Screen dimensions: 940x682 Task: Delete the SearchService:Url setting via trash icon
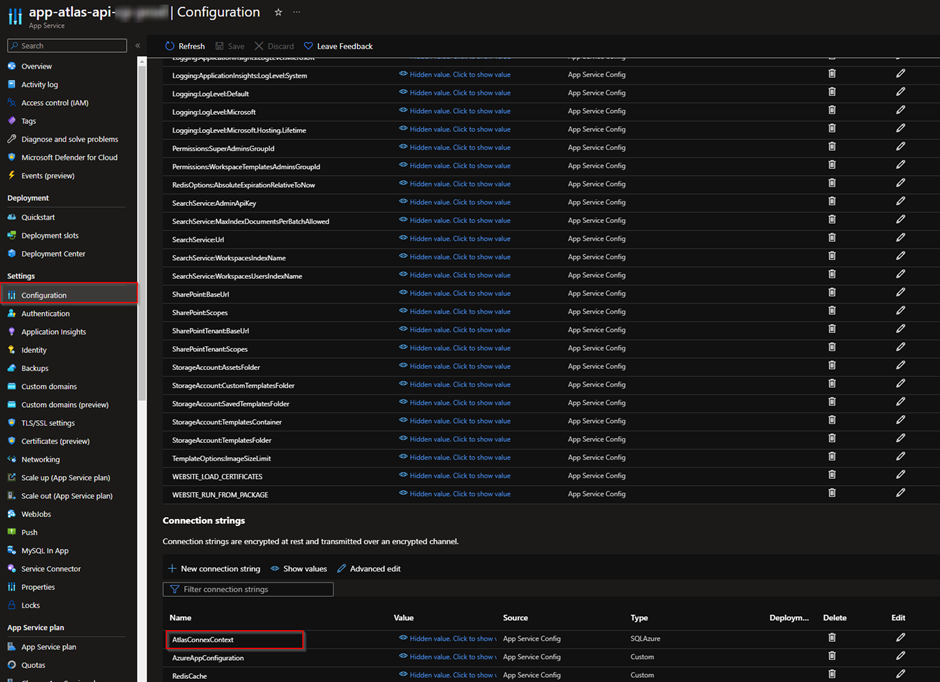pos(832,238)
